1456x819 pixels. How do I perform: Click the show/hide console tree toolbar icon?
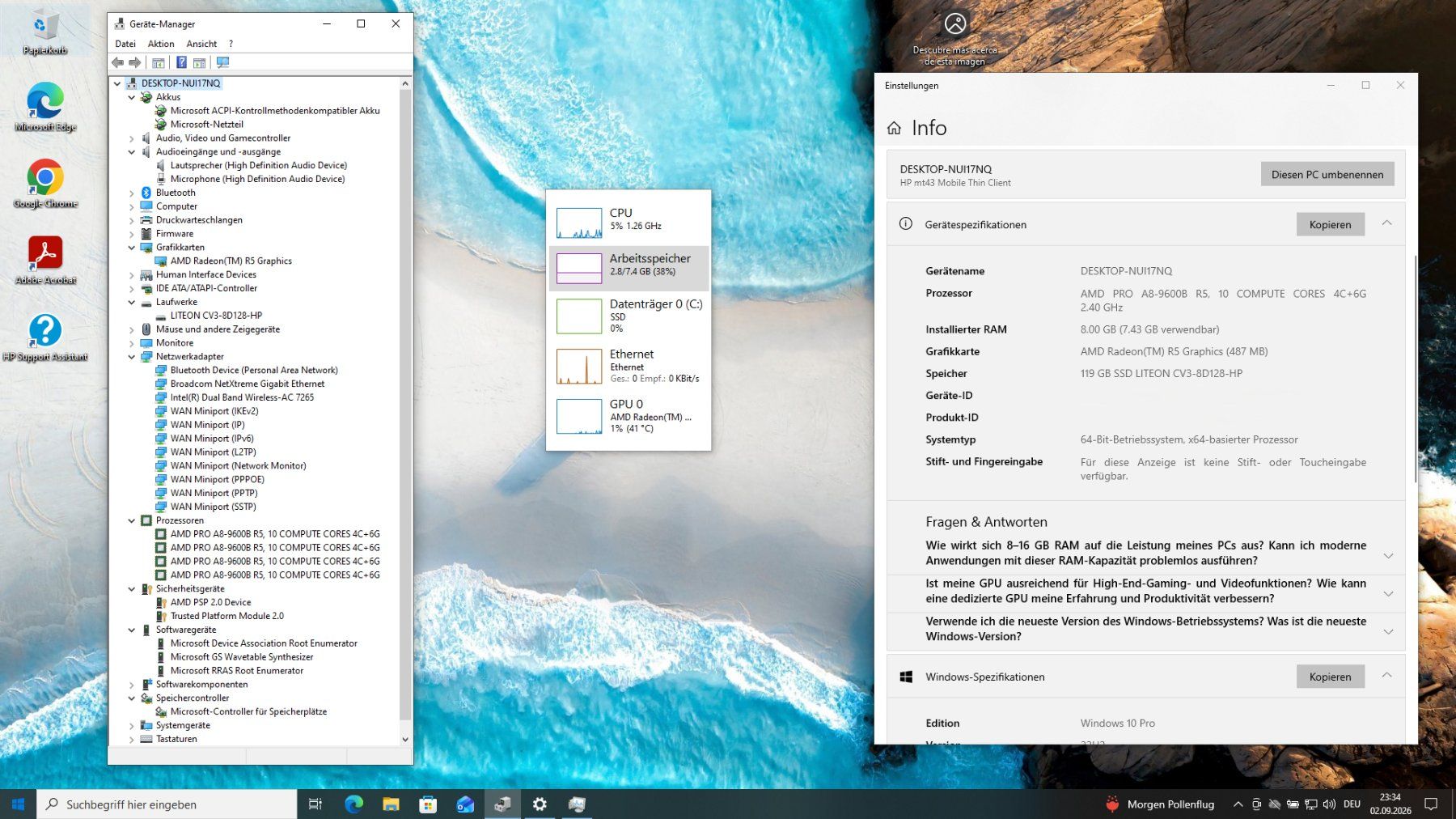pyautogui.click(x=159, y=62)
